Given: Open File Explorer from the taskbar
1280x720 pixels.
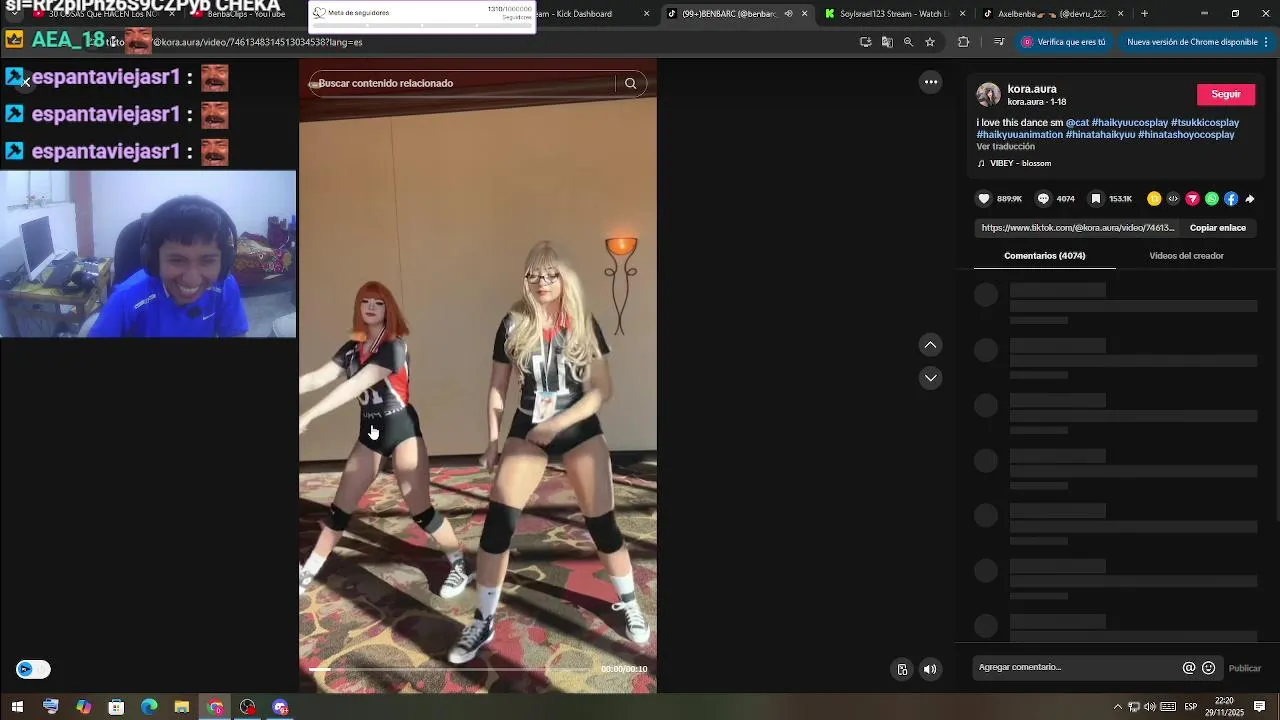Looking at the screenshot, I should [x=182, y=707].
